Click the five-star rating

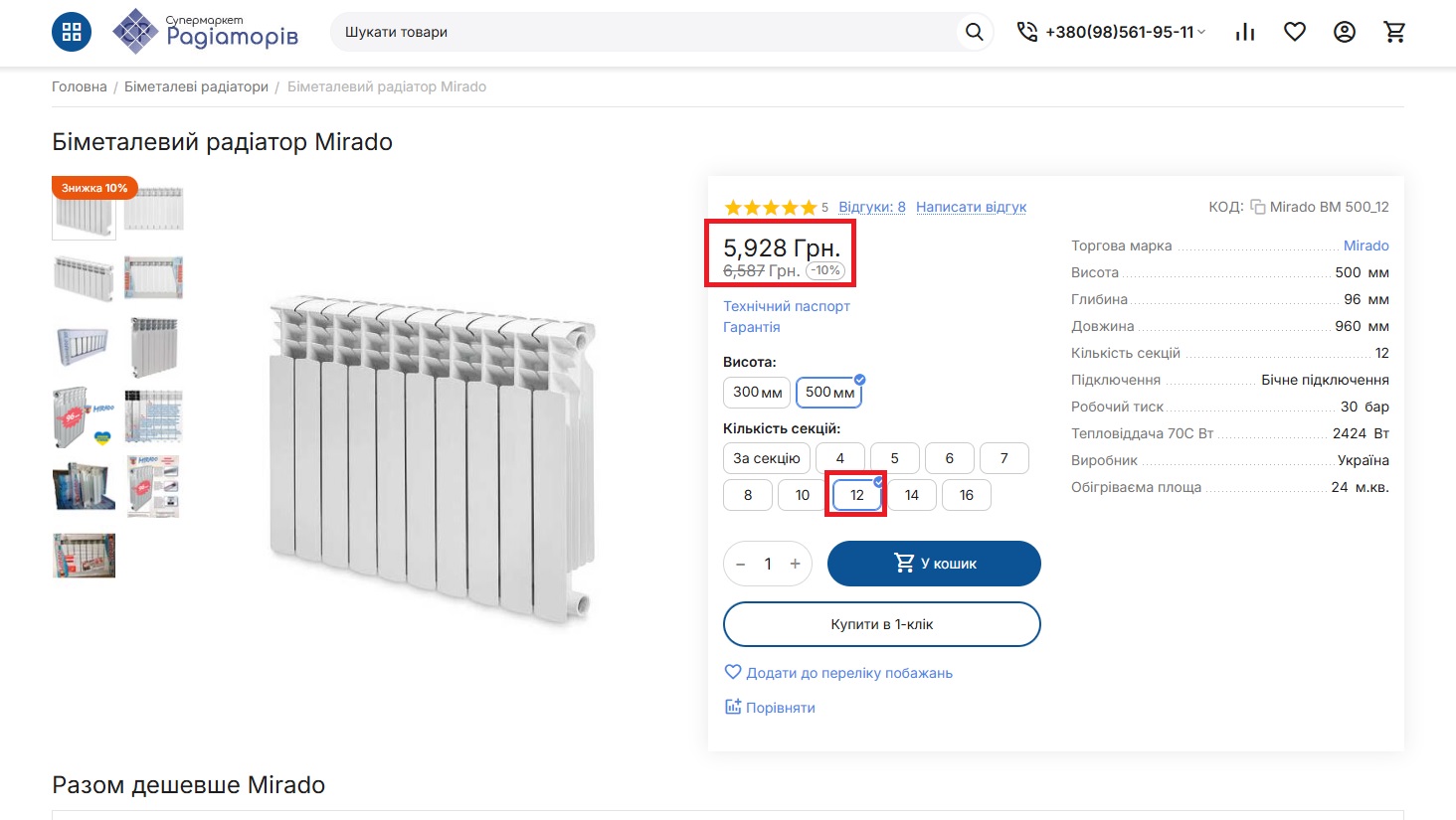[x=770, y=207]
